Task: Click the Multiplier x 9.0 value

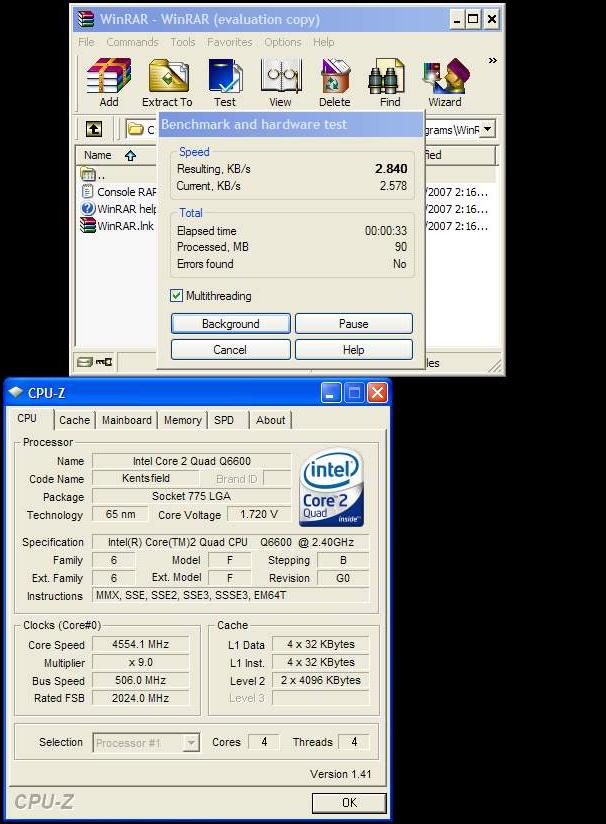Action: 140,662
